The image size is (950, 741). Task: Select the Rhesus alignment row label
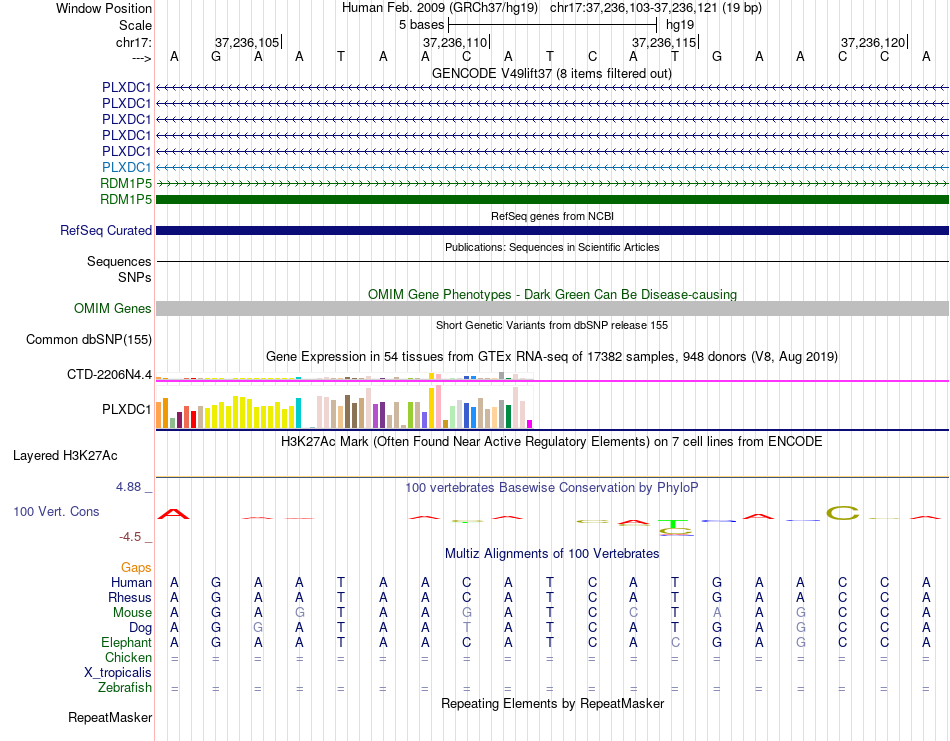tap(130, 597)
